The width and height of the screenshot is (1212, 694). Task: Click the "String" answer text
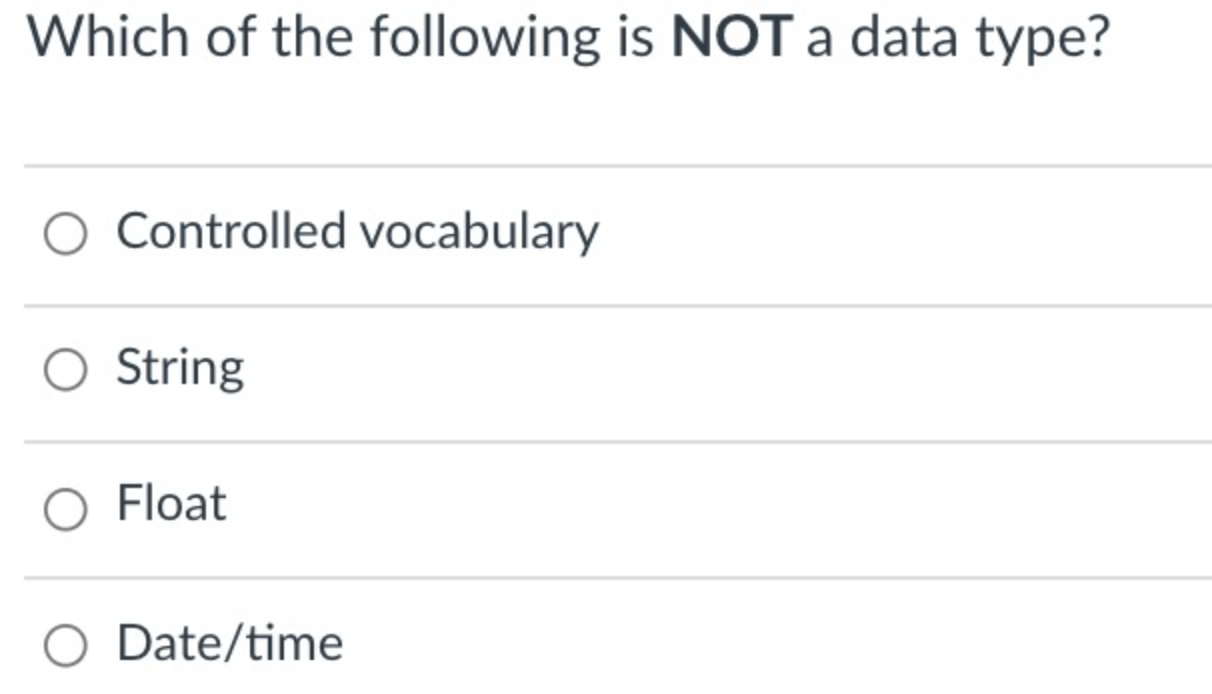[180, 369]
